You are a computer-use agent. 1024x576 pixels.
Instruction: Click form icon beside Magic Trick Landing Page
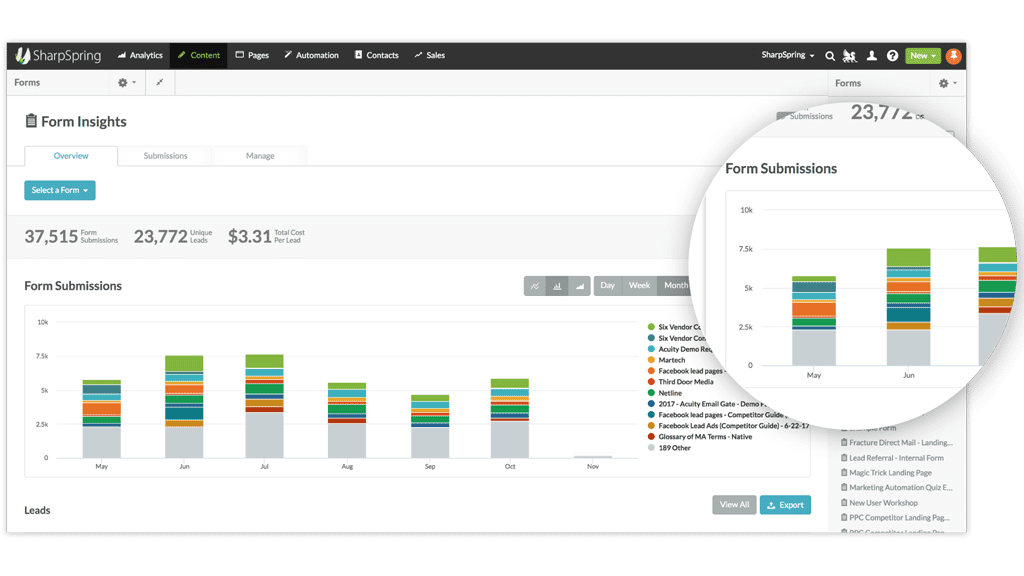(844, 472)
